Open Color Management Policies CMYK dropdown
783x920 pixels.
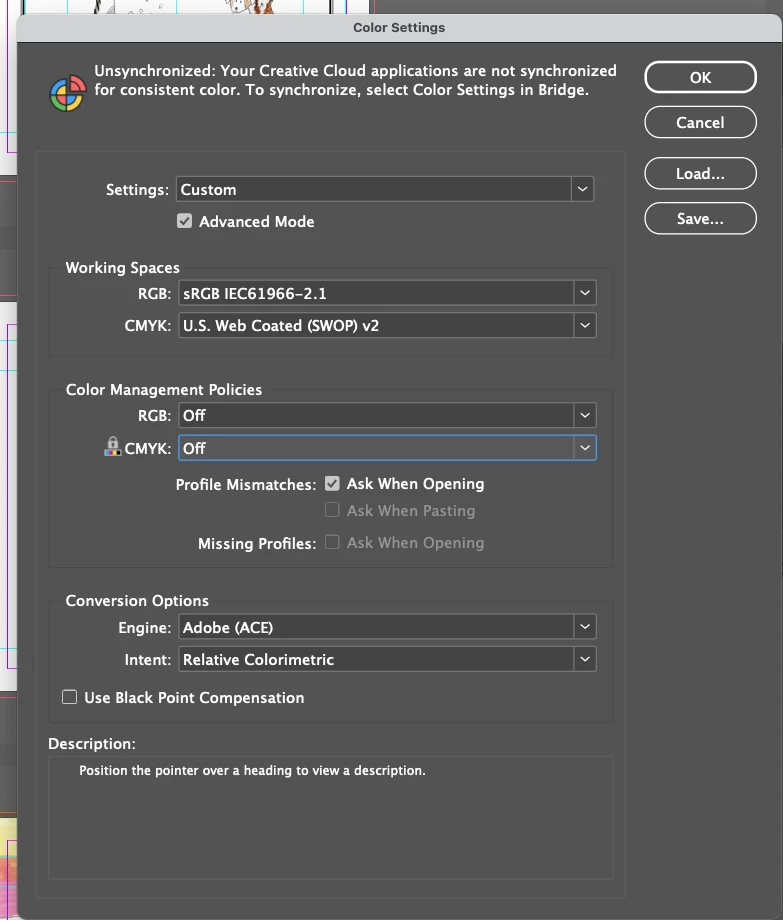tap(387, 448)
